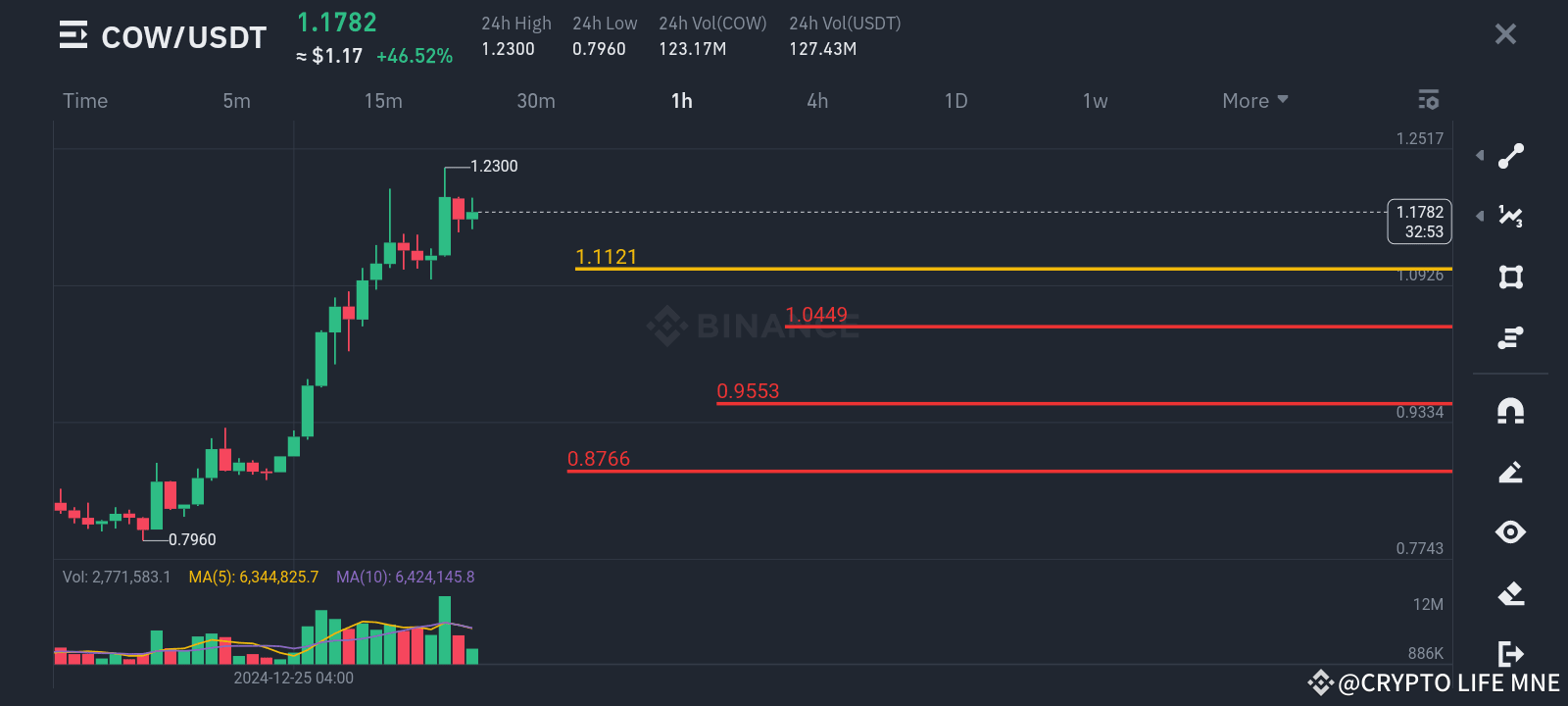Image resolution: width=1568 pixels, height=706 pixels.
Task: Click the hamburger menu beside COW/USDT
Action: pyautogui.click(x=72, y=36)
